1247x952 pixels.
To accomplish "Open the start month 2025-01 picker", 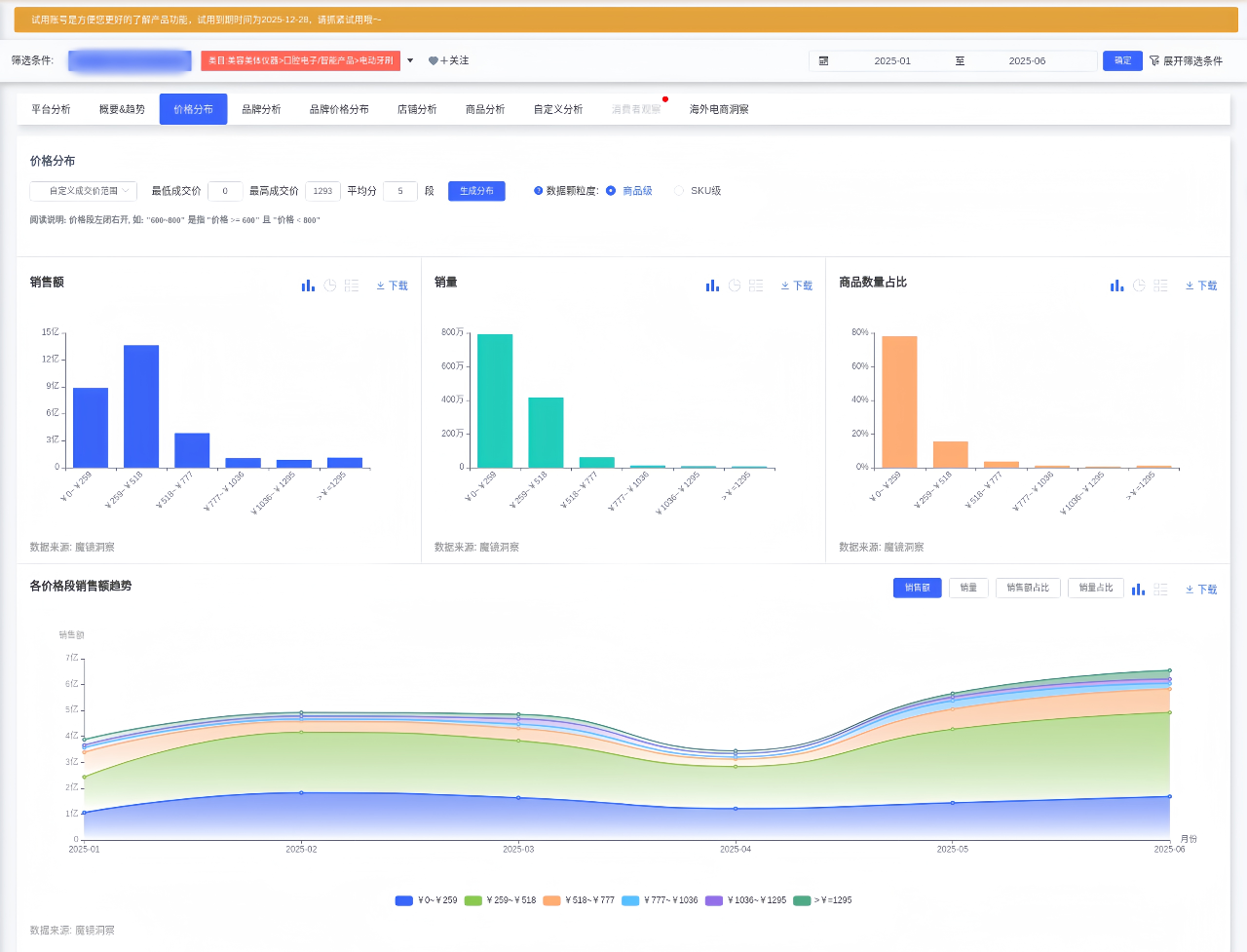I will pyautogui.click(x=892, y=60).
